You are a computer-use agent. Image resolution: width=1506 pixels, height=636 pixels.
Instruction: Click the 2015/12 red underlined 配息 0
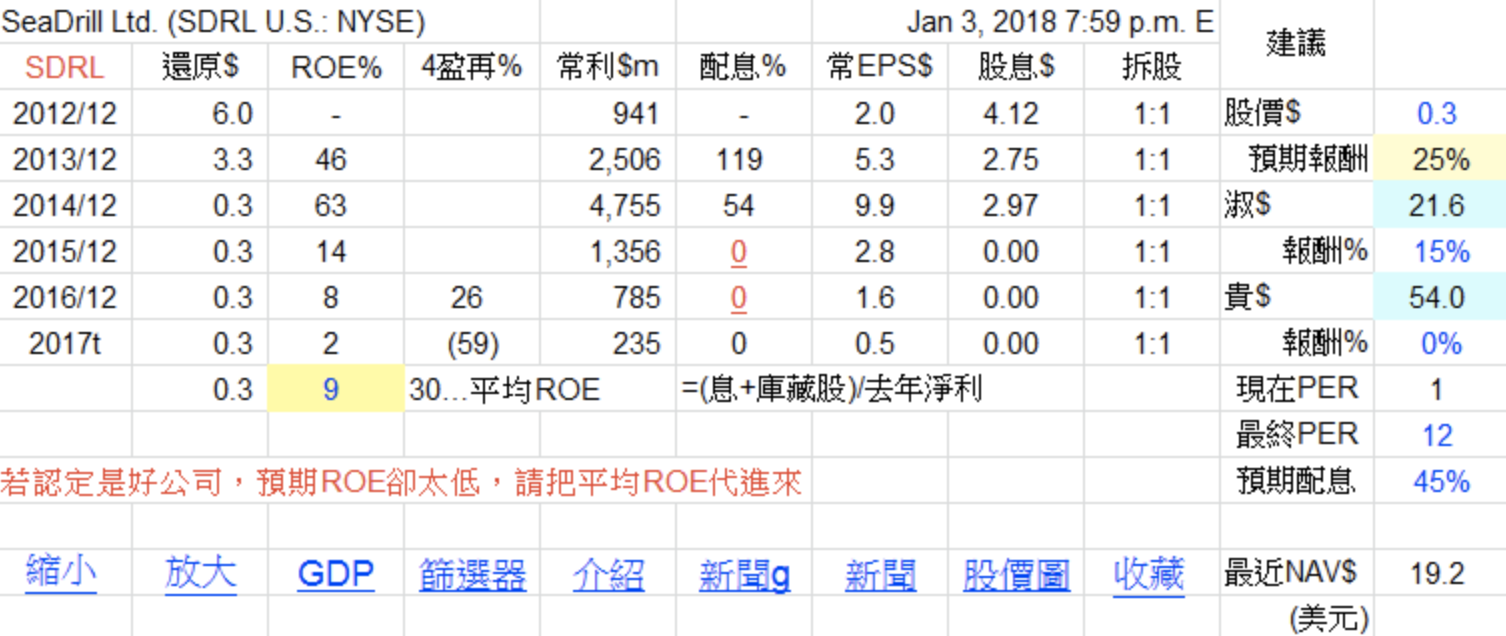(x=738, y=252)
